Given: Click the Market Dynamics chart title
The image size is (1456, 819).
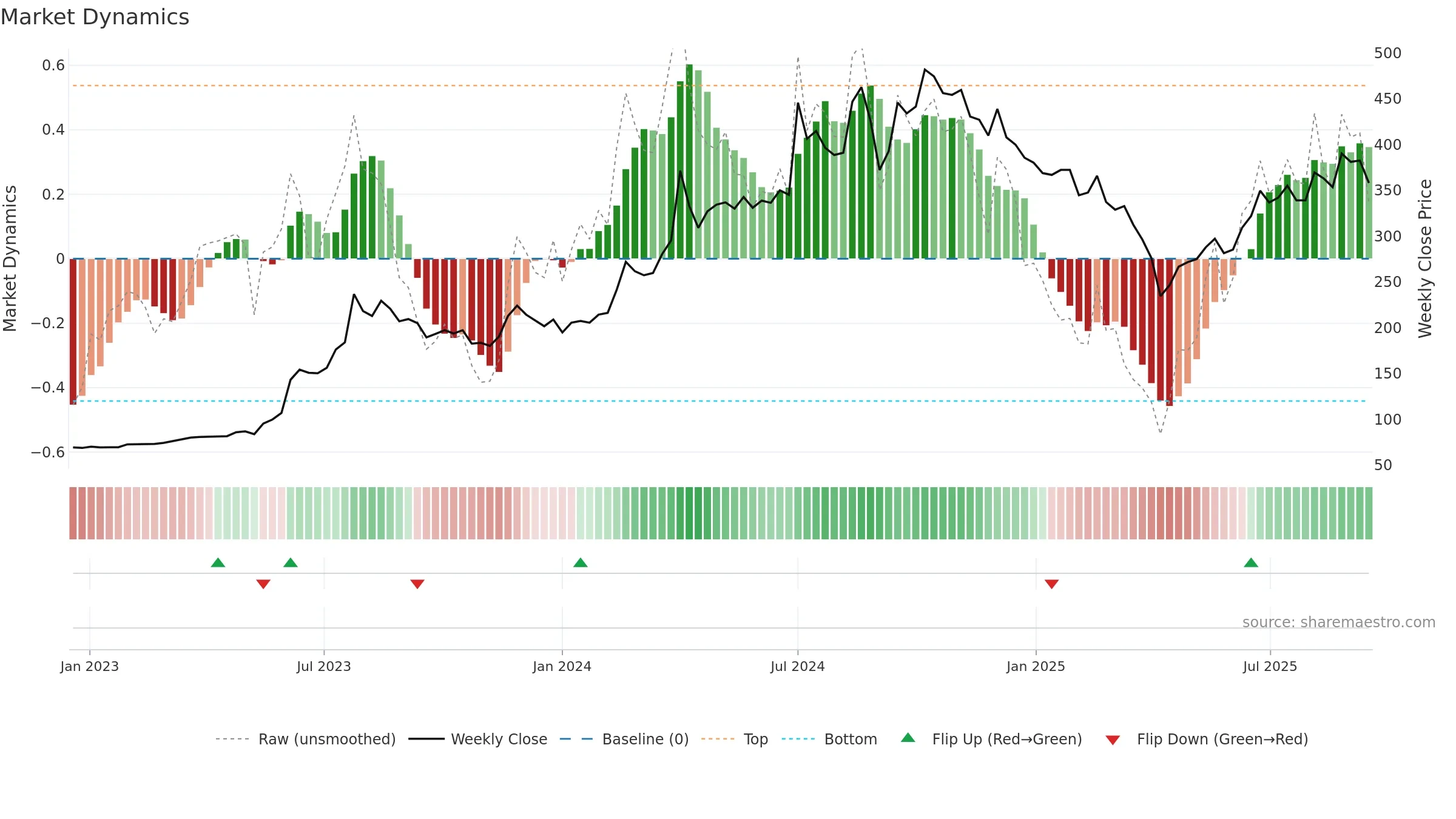Looking at the screenshot, I should 95,17.
